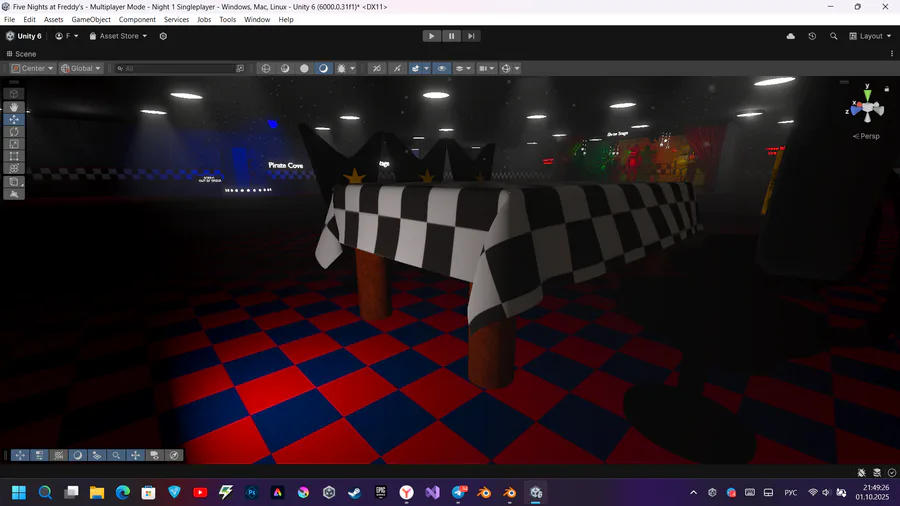Select the Move tool
900x506 pixels.
[14, 119]
